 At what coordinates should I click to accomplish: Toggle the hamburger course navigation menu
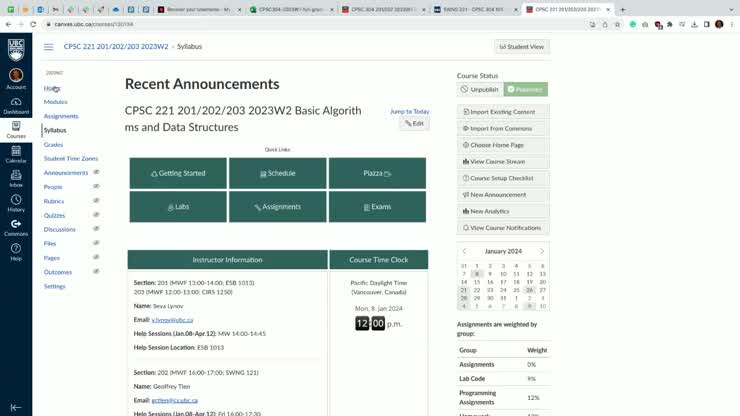tap(48, 47)
